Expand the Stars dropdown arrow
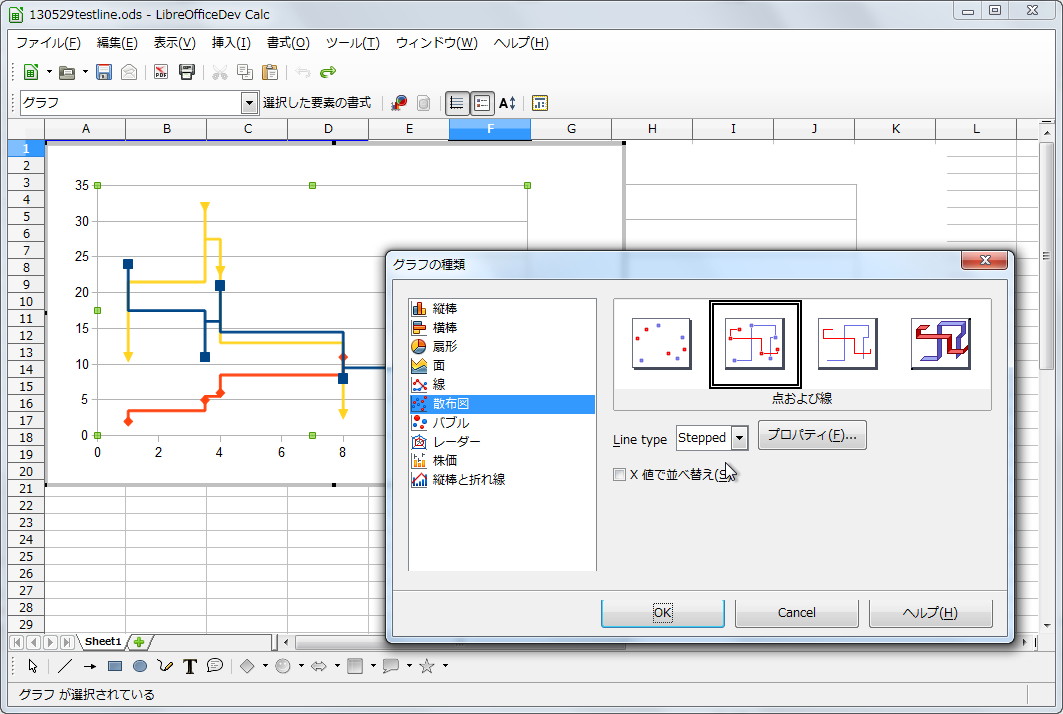 445,666
